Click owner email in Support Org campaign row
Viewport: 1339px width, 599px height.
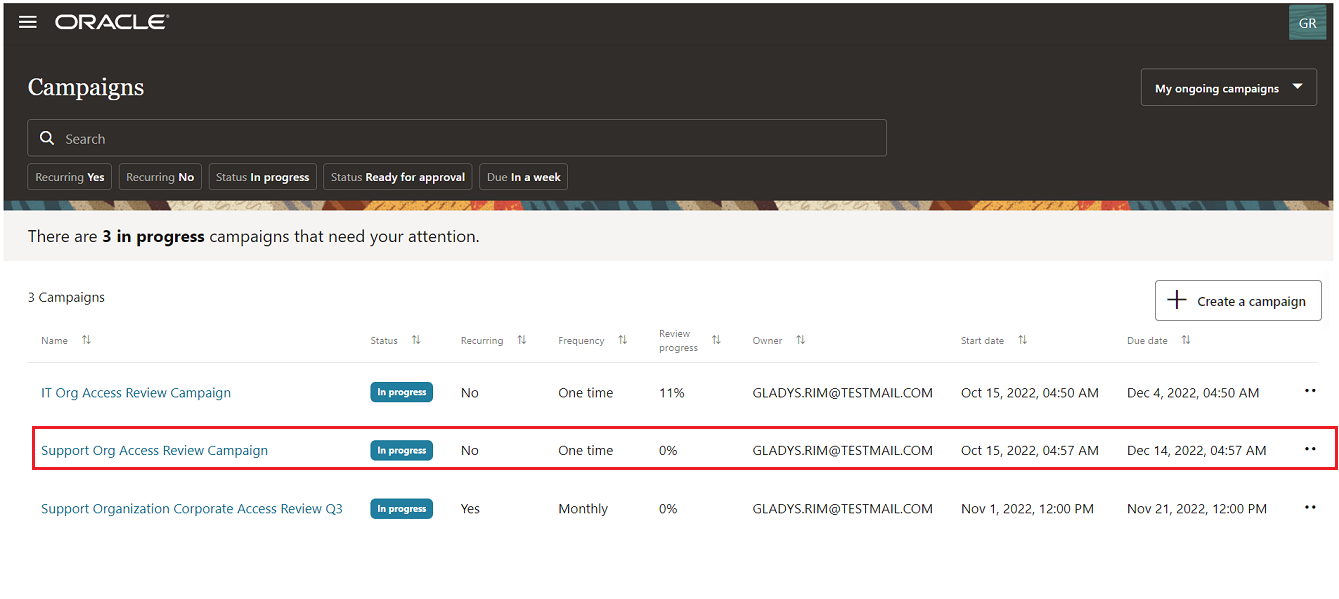tap(843, 451)
